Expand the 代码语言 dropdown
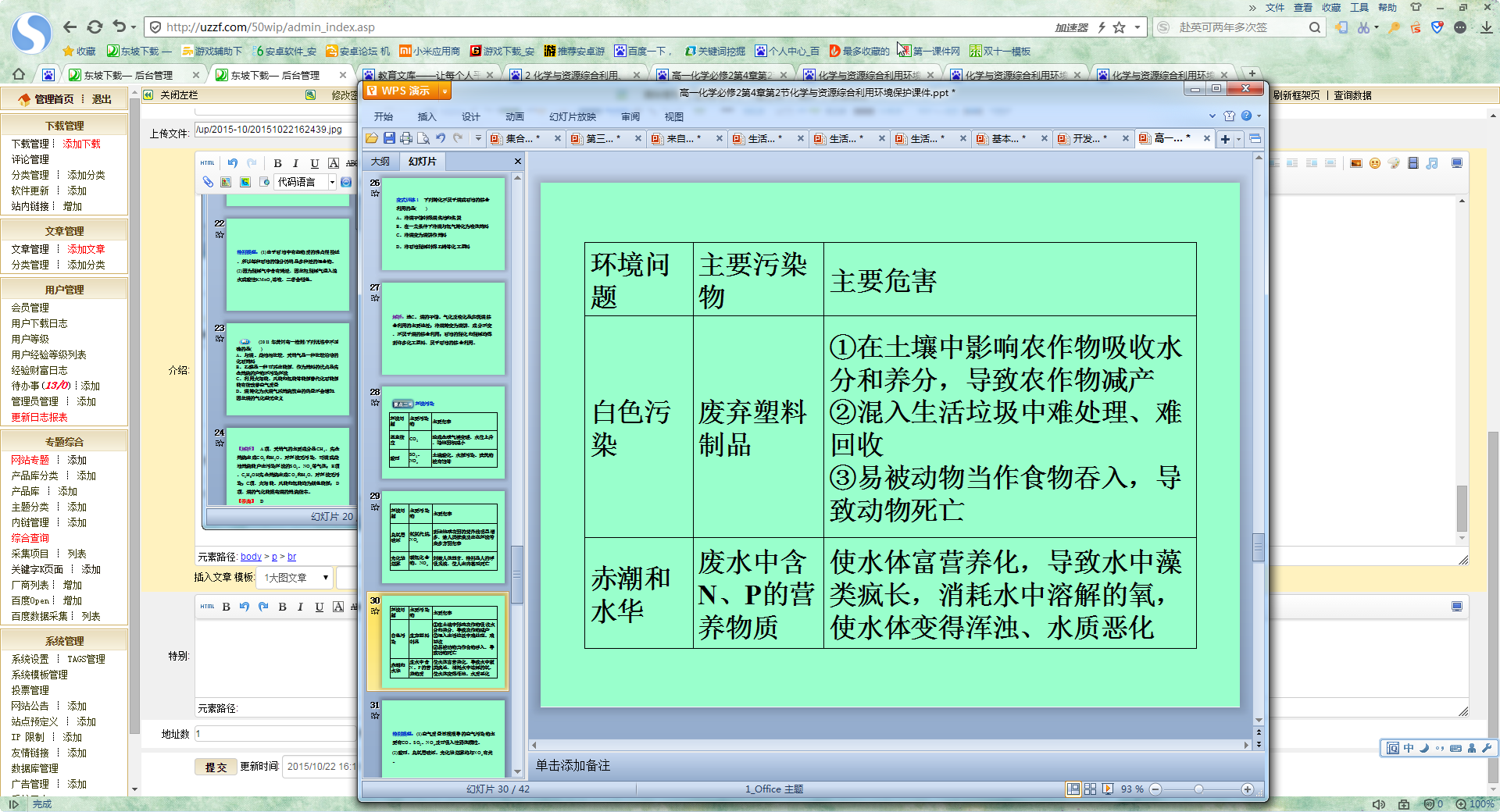The height and width of the screenshot is (812, 1500). 332,182
